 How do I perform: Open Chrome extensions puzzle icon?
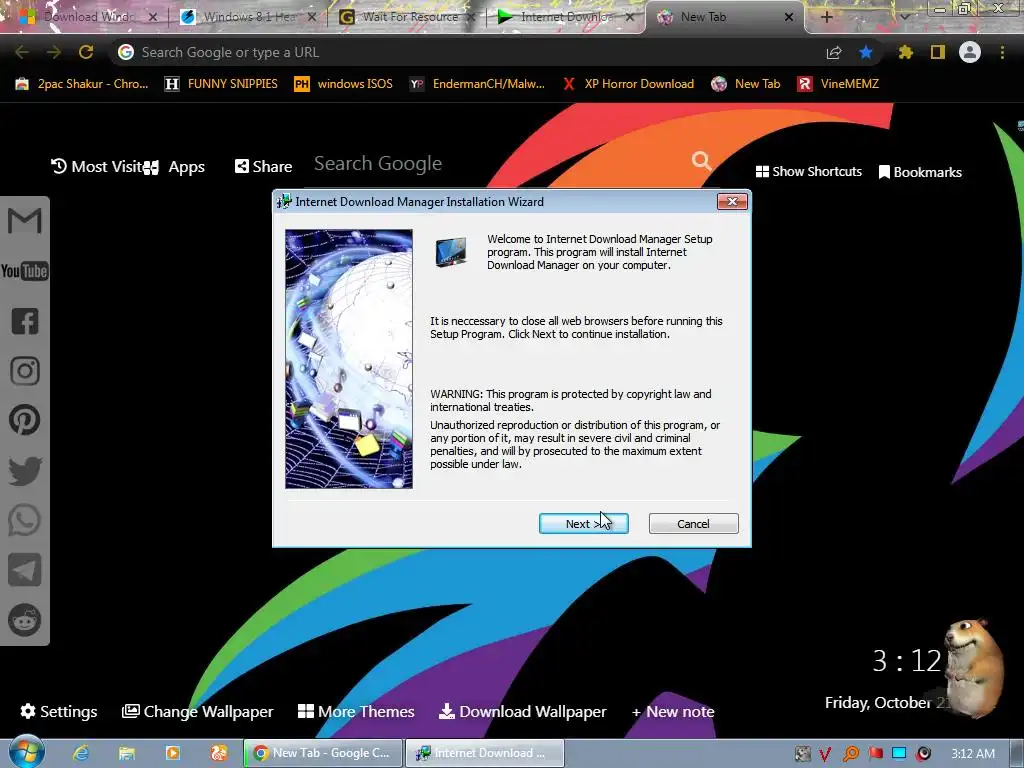(x=905, y=52)
